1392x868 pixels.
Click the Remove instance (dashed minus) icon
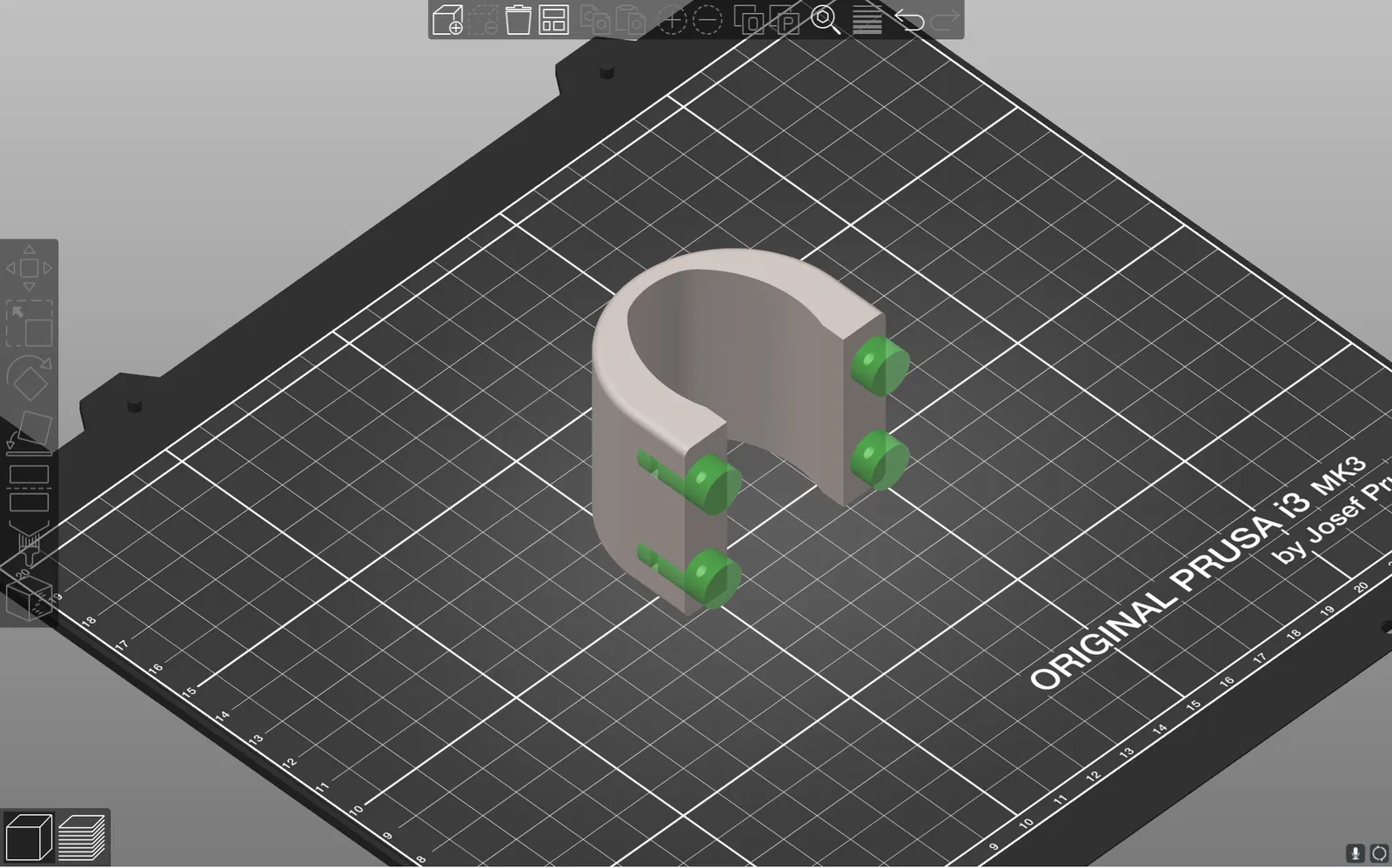tap(707, 20)
